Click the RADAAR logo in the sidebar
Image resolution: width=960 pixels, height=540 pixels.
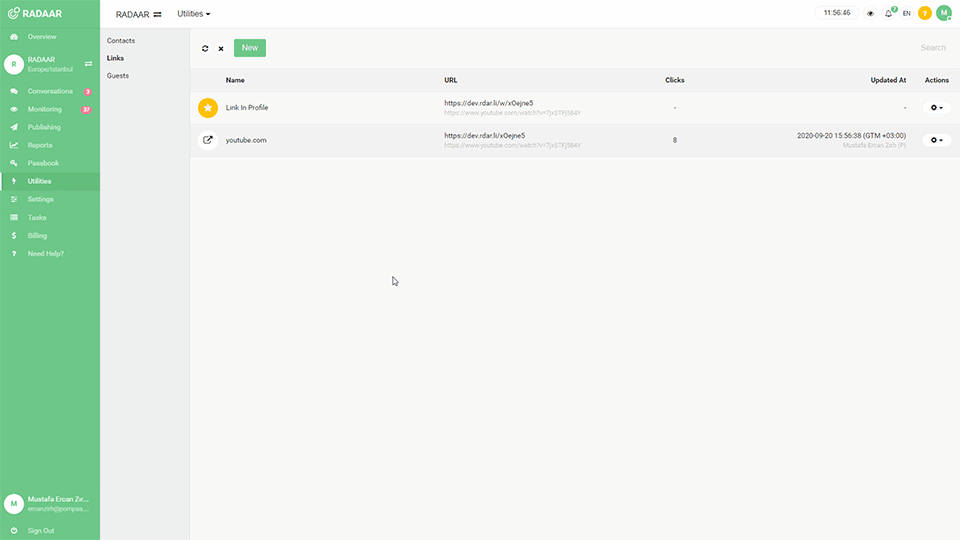click(x=35, y=13)
